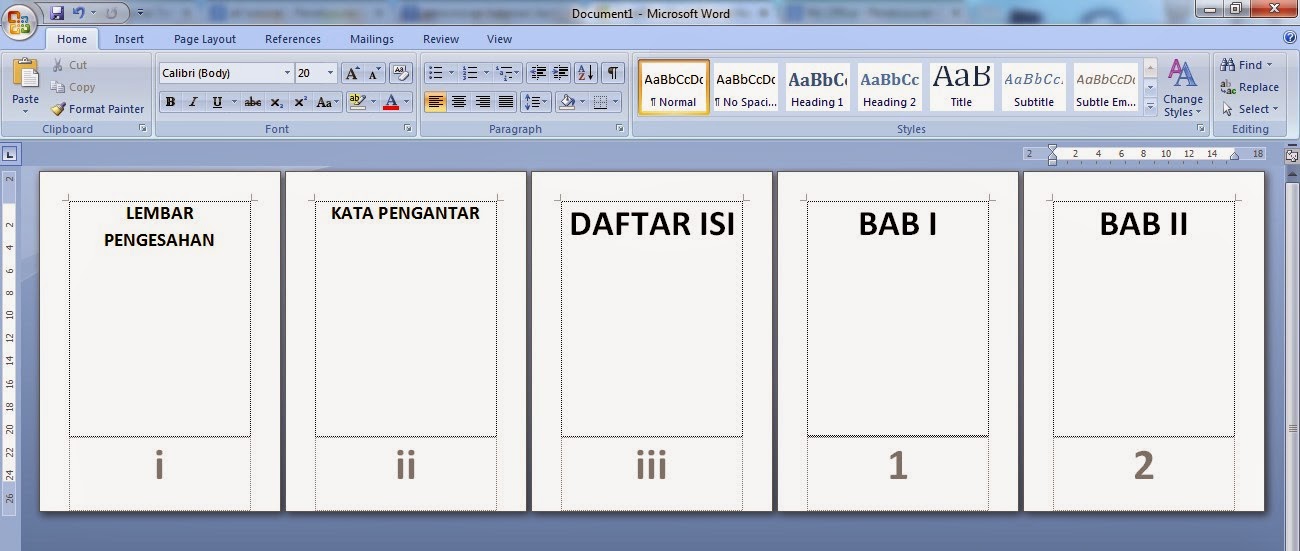This screenshot has height=551, width=1300.
Task: Apply a numbered list
Action: click(x=470, y=73)
